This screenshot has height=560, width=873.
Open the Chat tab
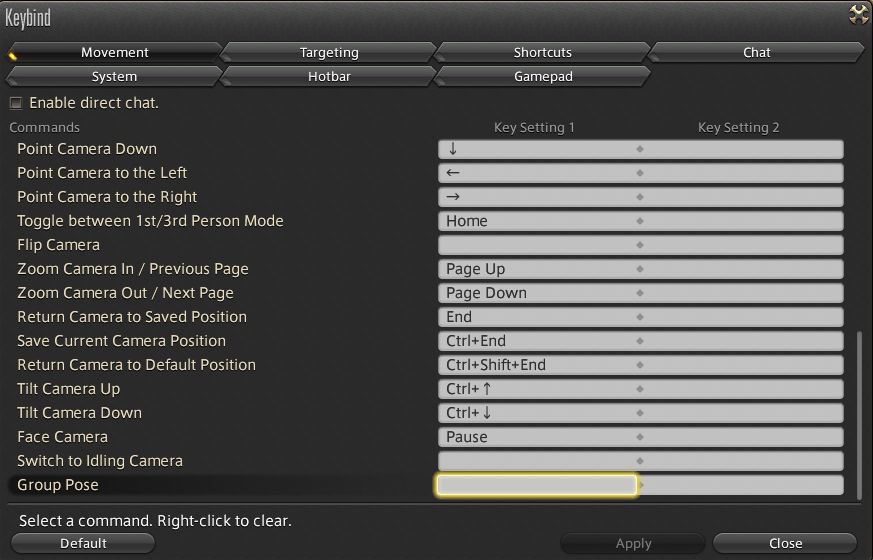click(x=757, y=52)
